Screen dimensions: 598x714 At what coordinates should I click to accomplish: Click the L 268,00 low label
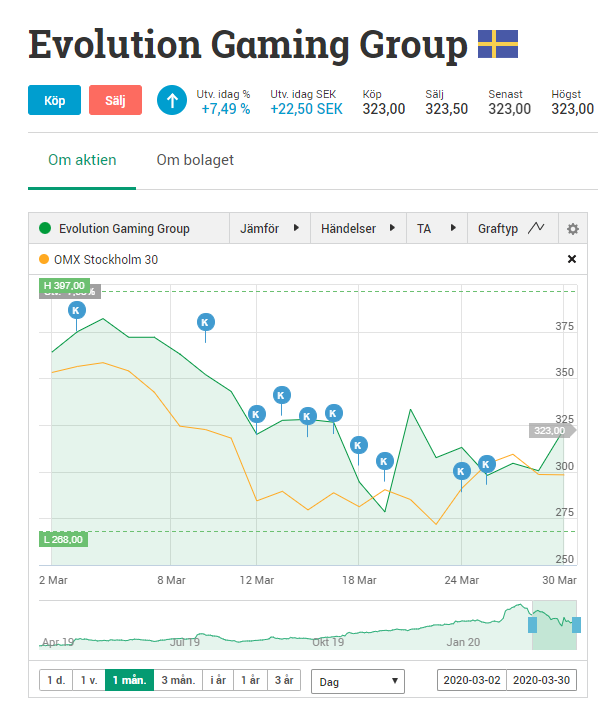(x=63, y=540)
